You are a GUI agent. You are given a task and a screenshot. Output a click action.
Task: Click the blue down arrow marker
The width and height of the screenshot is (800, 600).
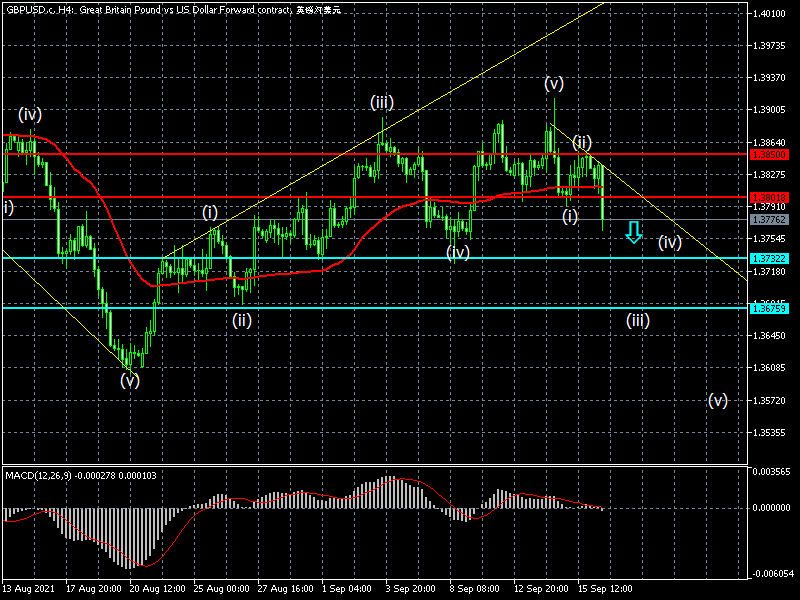tap(632, 233)
